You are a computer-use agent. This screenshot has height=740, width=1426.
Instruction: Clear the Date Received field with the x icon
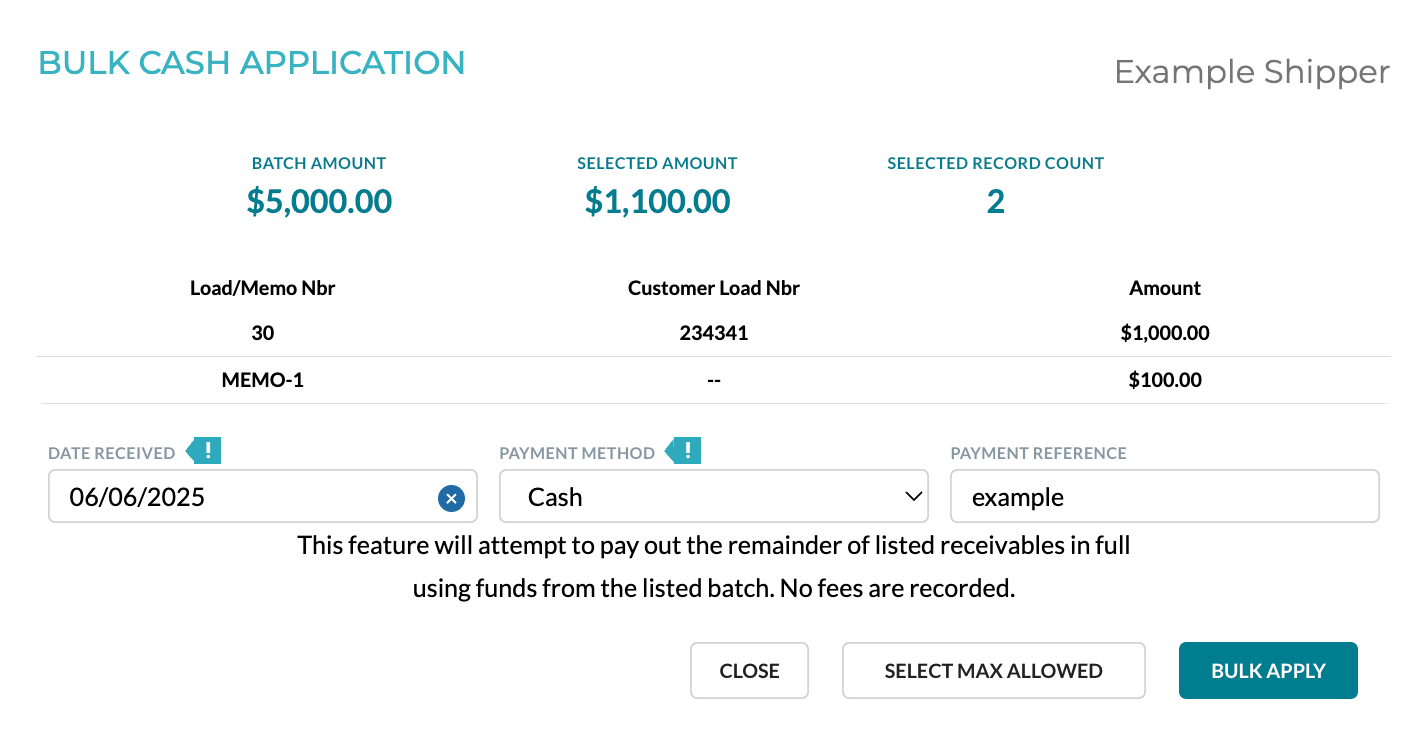pos(451,497)
